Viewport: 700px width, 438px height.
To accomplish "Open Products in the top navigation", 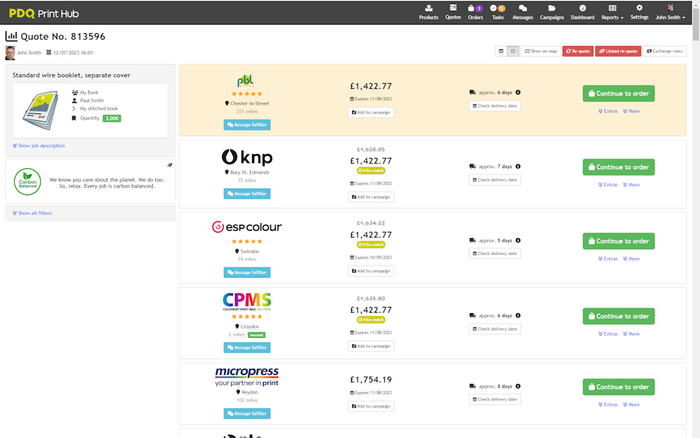I will pyautogui.click(x=428, y=12).
